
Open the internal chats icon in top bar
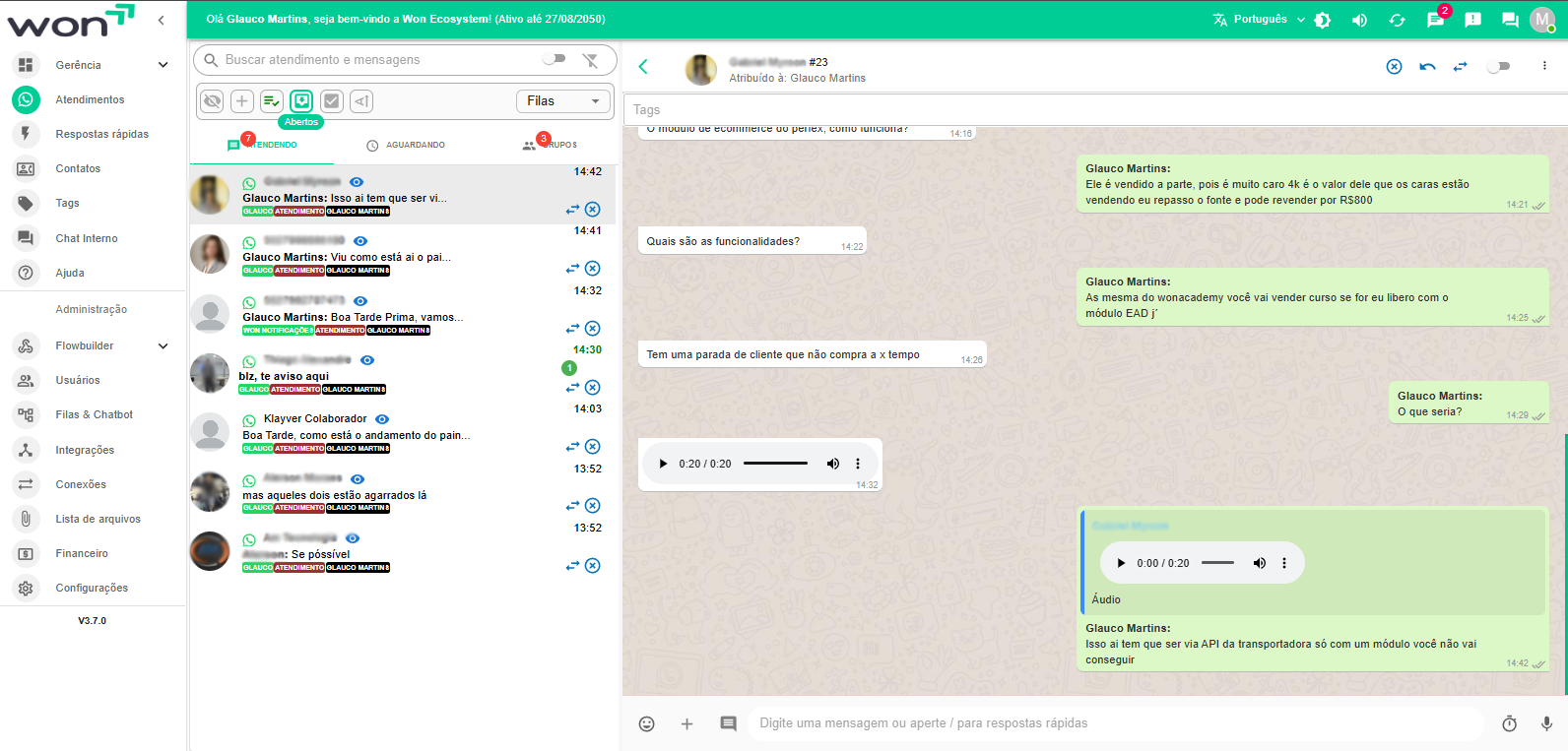[x=1510, y=20]
